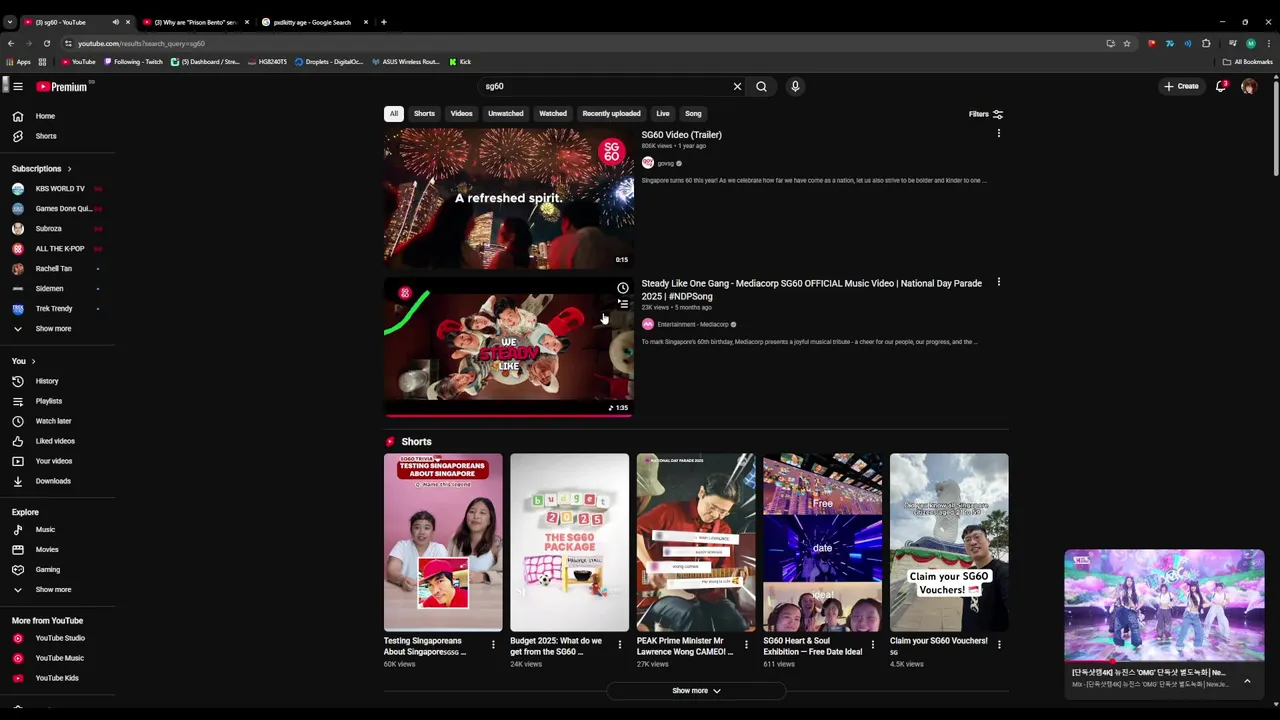The width and height of the screenshot is (1280, 720).
Task: Select the Recently uploaded chip
Action: [x=611, y=113]
